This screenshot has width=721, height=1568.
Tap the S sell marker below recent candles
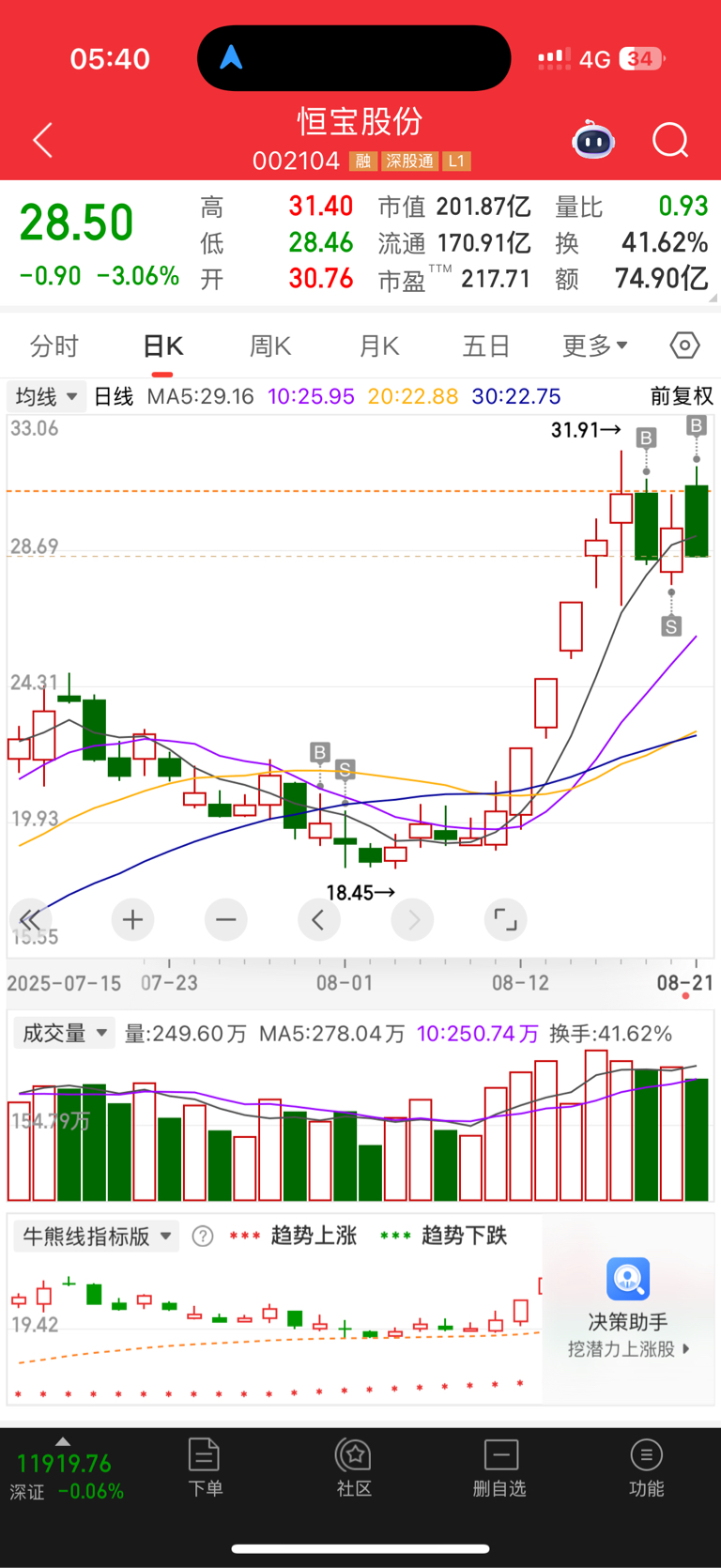click(x=671, y=626)
